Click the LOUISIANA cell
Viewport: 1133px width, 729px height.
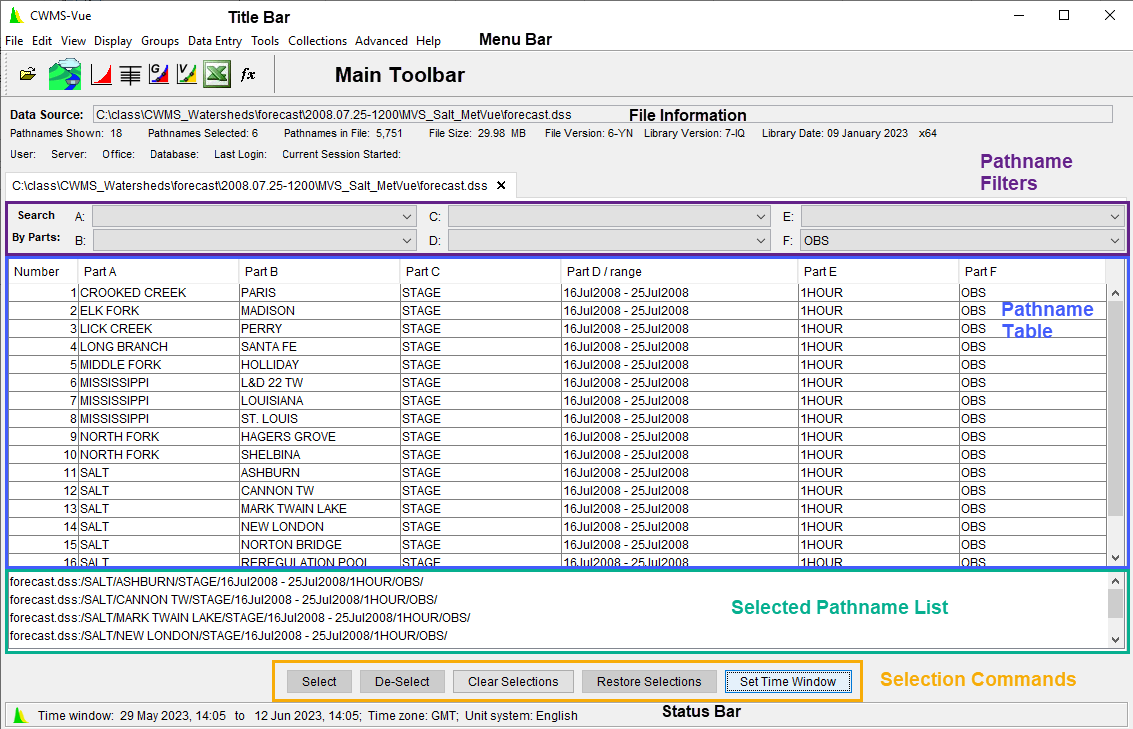click(319, 401)
